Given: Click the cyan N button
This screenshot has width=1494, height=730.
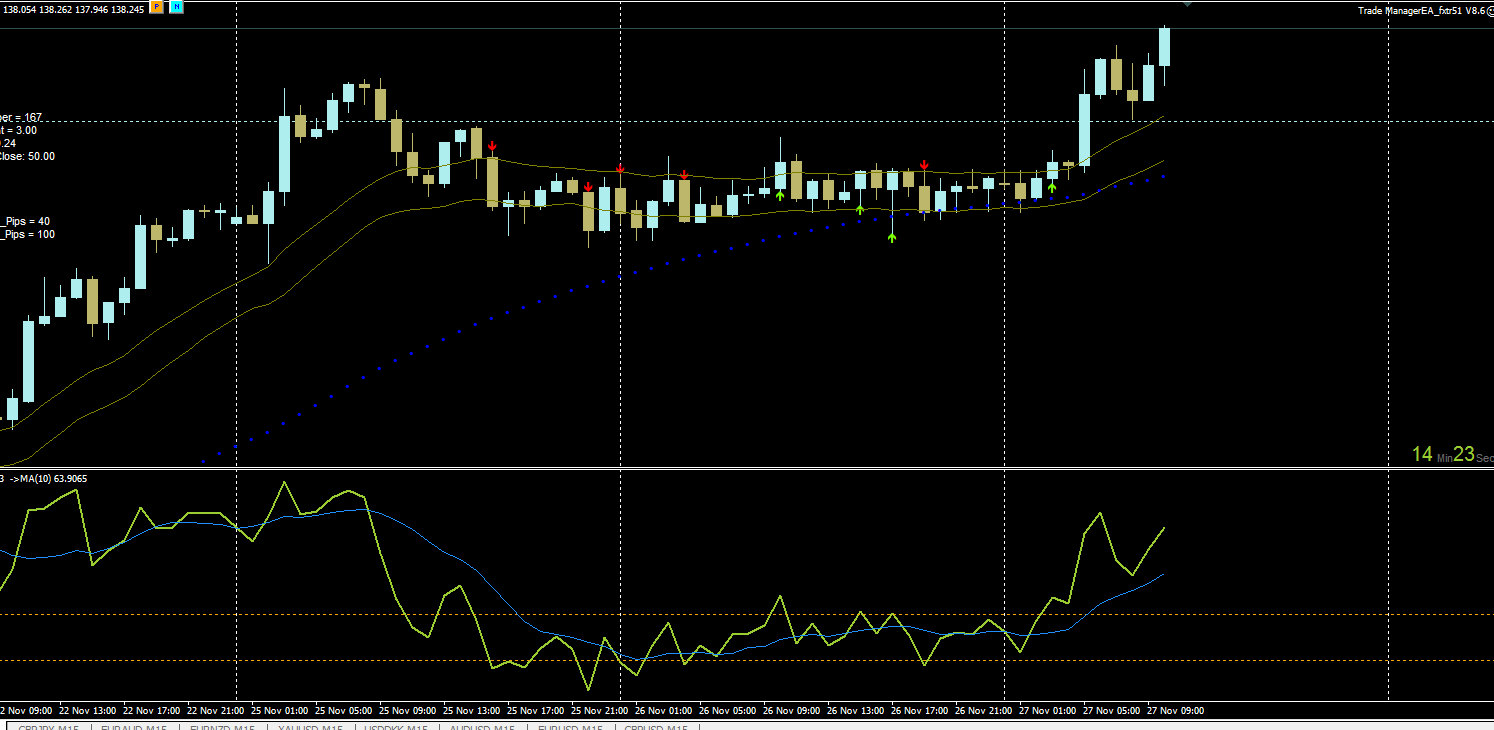Looking at the screenshot, I should [176, 7].
